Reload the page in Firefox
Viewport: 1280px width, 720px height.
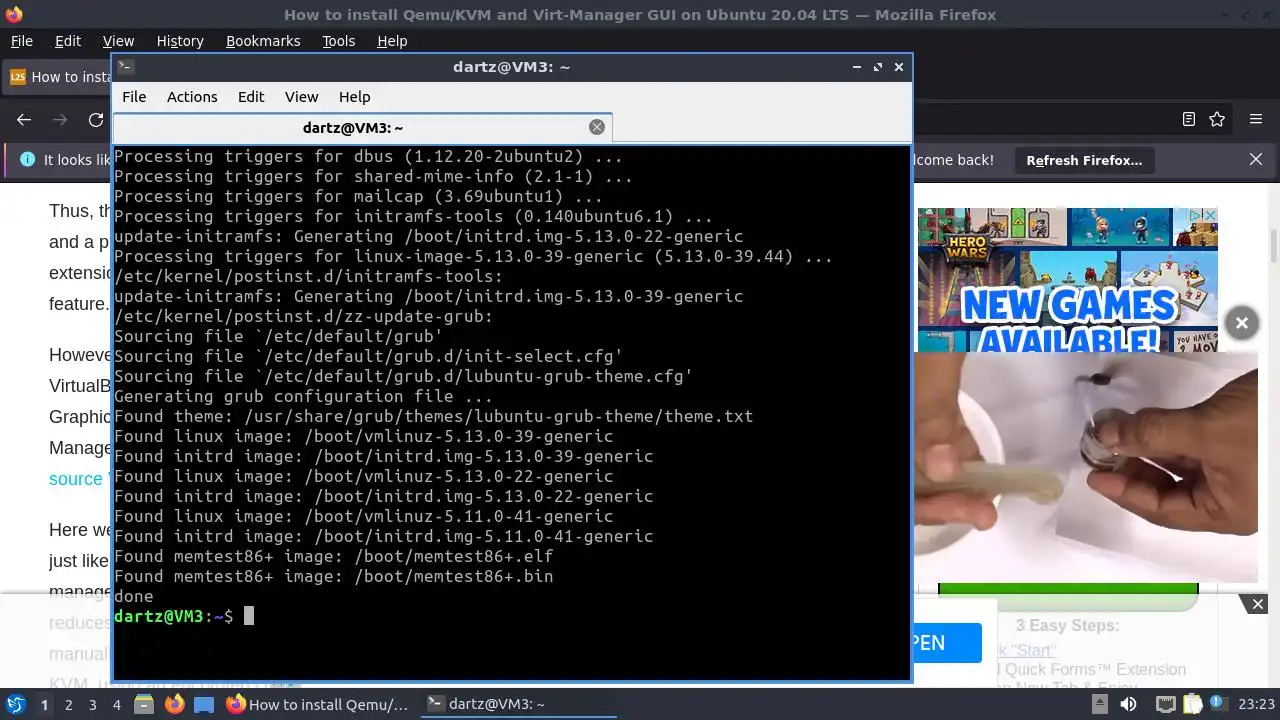pos(96,120)
